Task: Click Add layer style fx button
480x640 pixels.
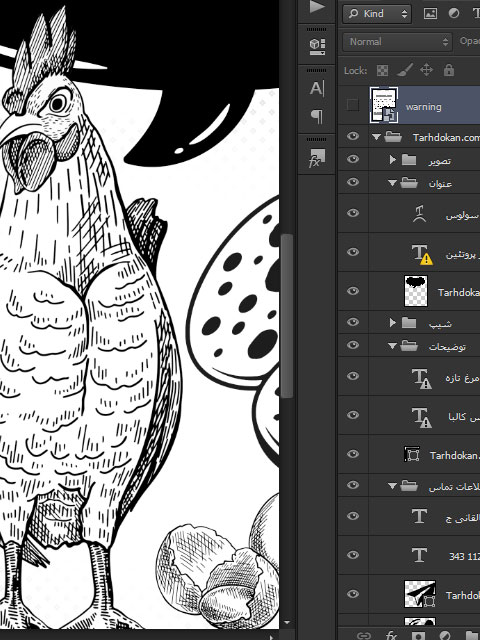Action: 391,636
